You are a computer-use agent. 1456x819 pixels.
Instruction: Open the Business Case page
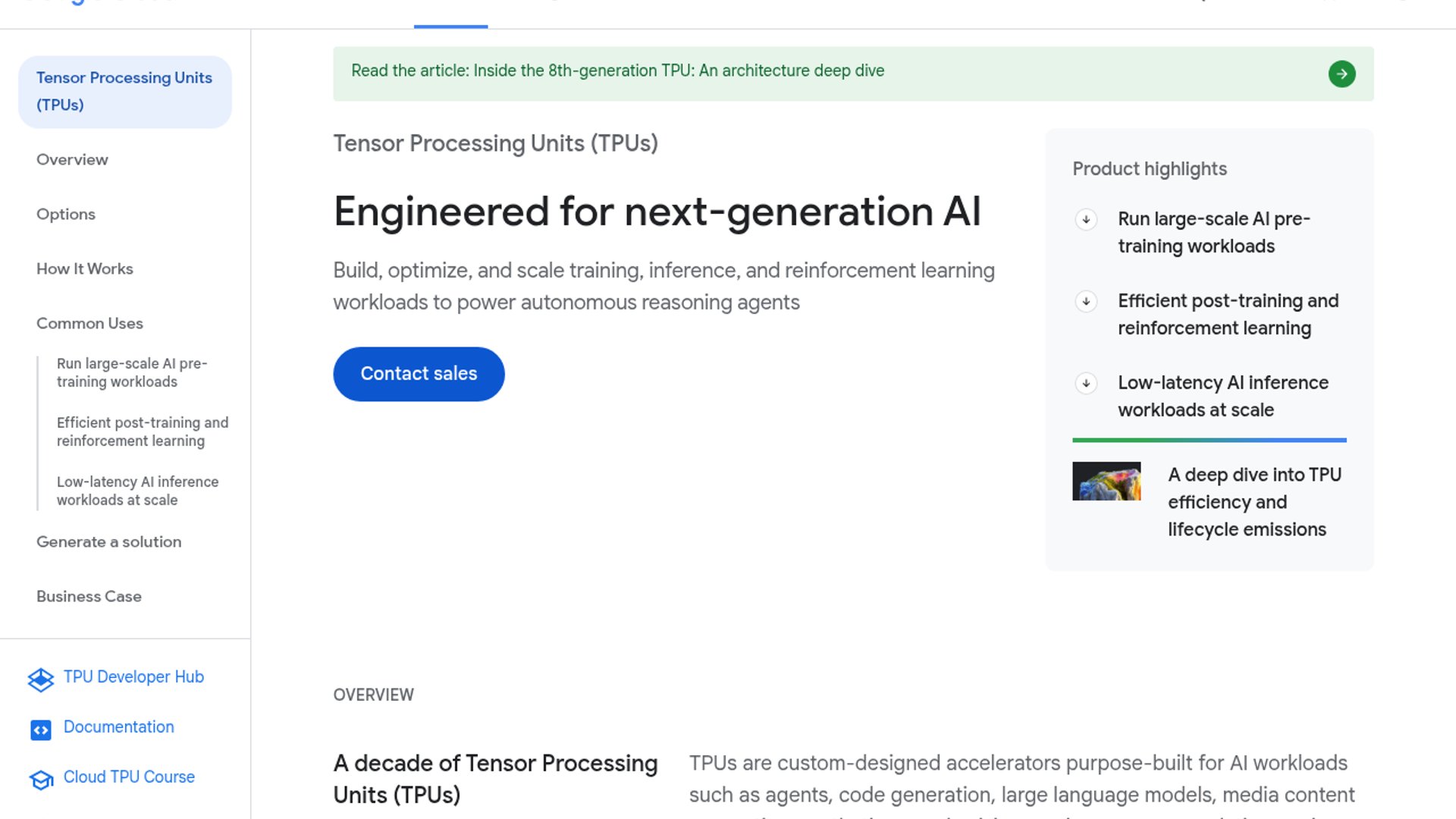coord(89,596)
